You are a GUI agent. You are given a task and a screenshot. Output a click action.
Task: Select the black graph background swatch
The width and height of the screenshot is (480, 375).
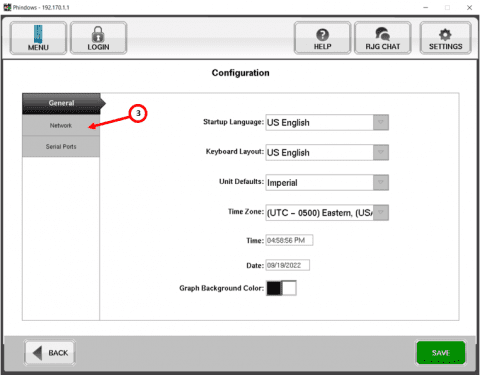point(274,288)
